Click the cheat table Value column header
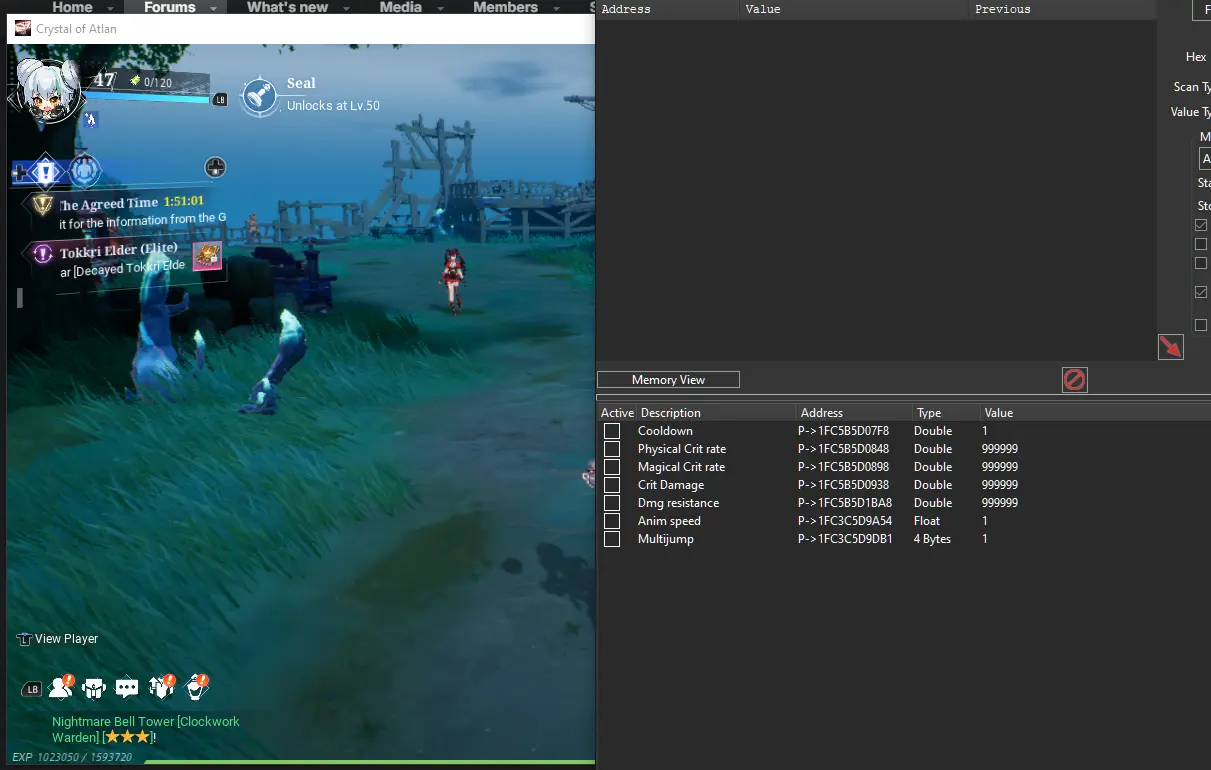Viewport: 1211px width, 770px height. coord(1095,413)
